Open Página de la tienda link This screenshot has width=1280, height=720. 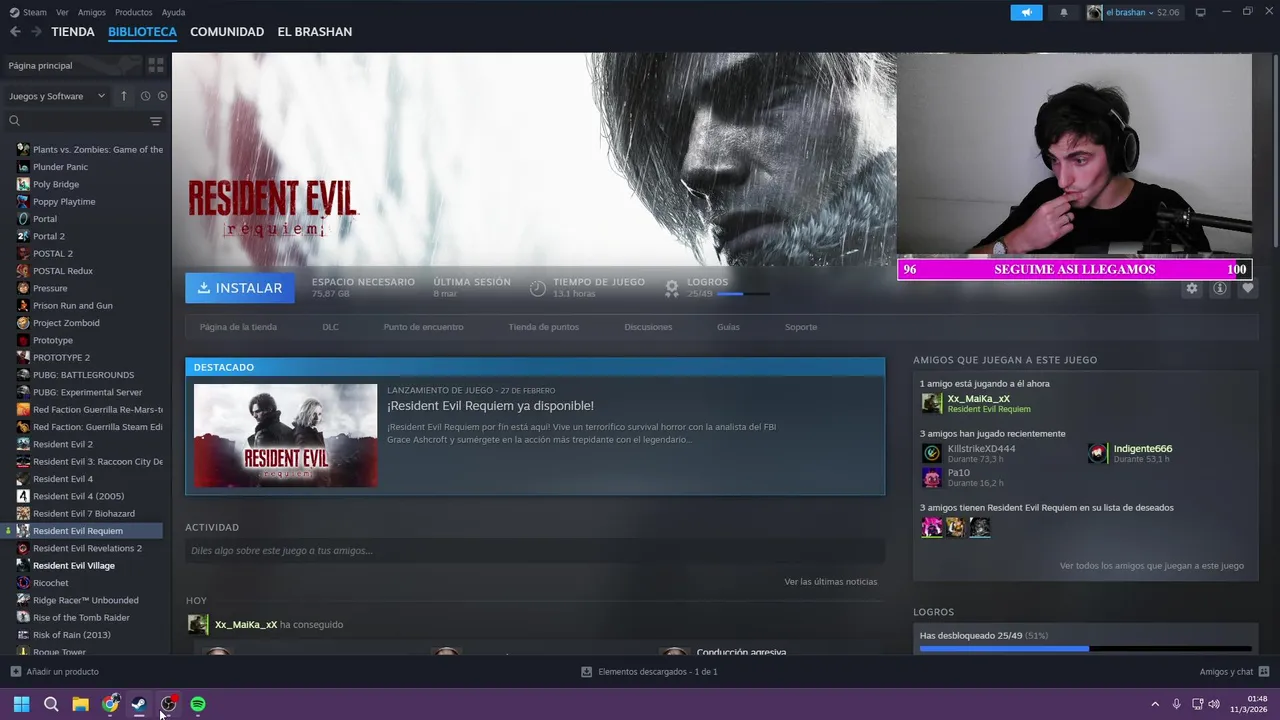click(238, 327)
